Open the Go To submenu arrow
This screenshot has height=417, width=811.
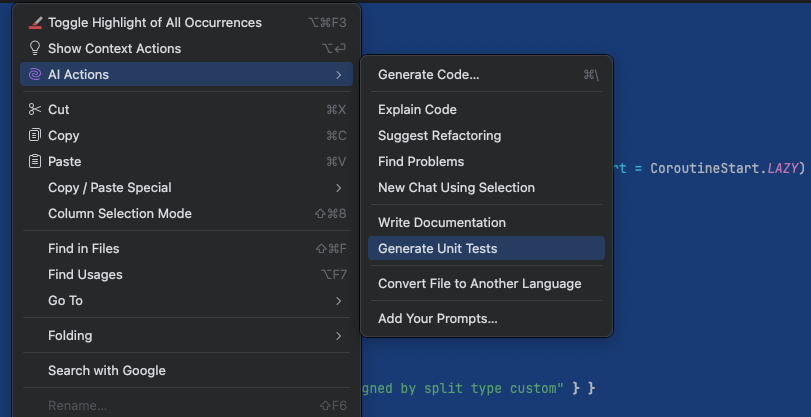pos(339,300)
